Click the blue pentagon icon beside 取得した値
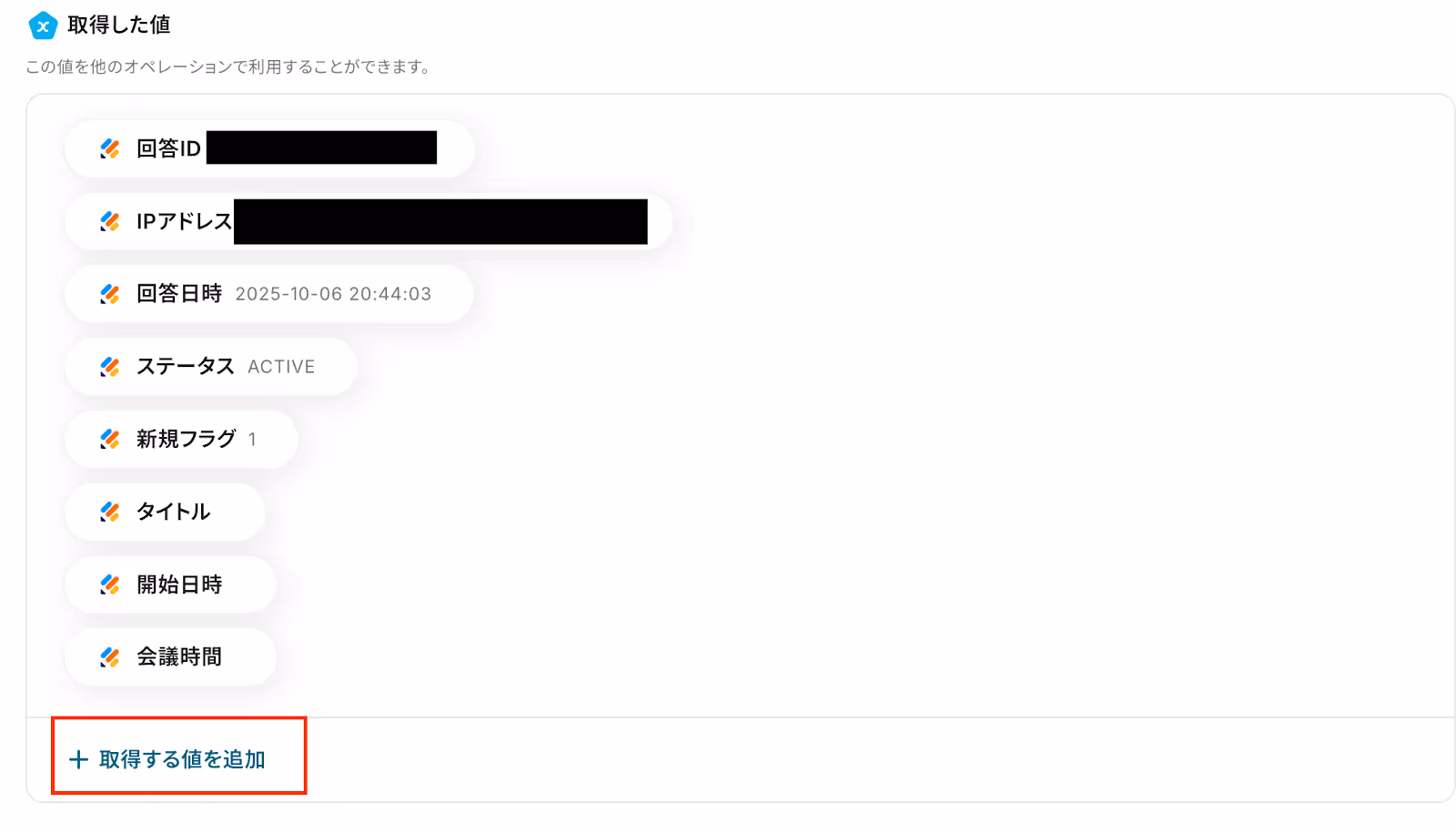The height and width of the screenshot is (833, 1456). 43,25
